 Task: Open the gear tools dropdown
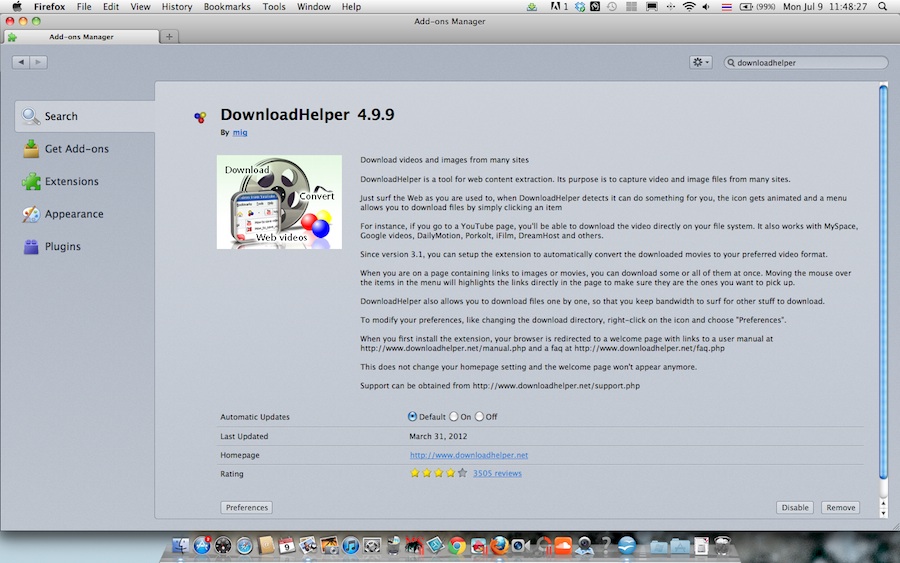tap(701, 62)
